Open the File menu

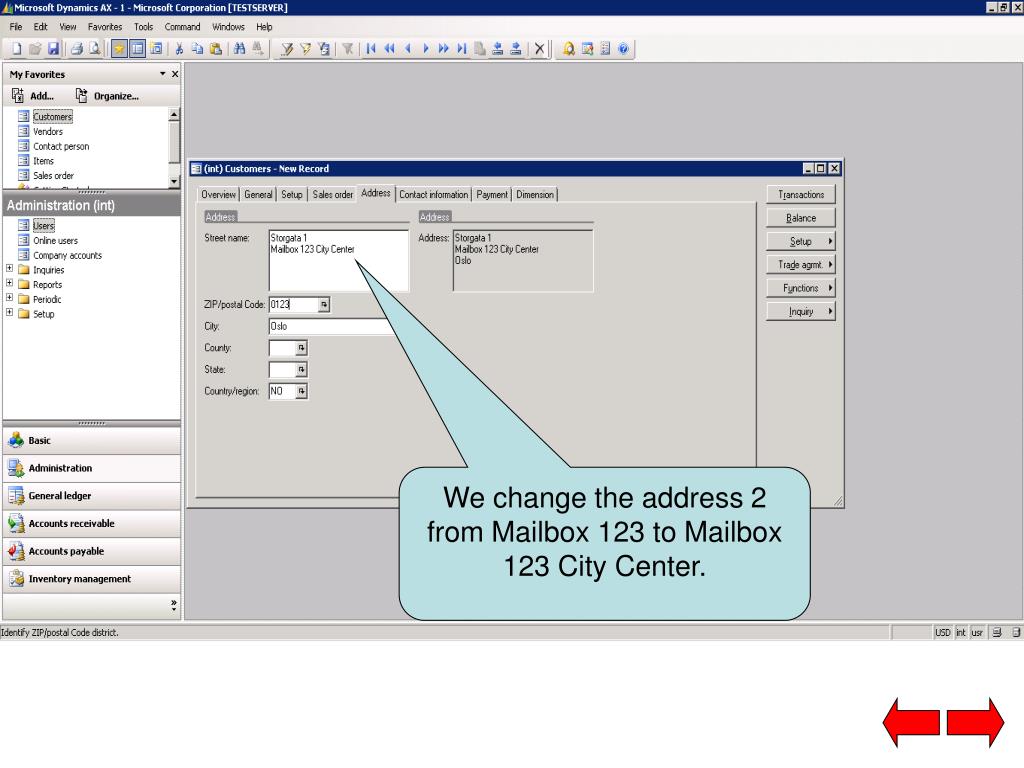pos(16,27)
